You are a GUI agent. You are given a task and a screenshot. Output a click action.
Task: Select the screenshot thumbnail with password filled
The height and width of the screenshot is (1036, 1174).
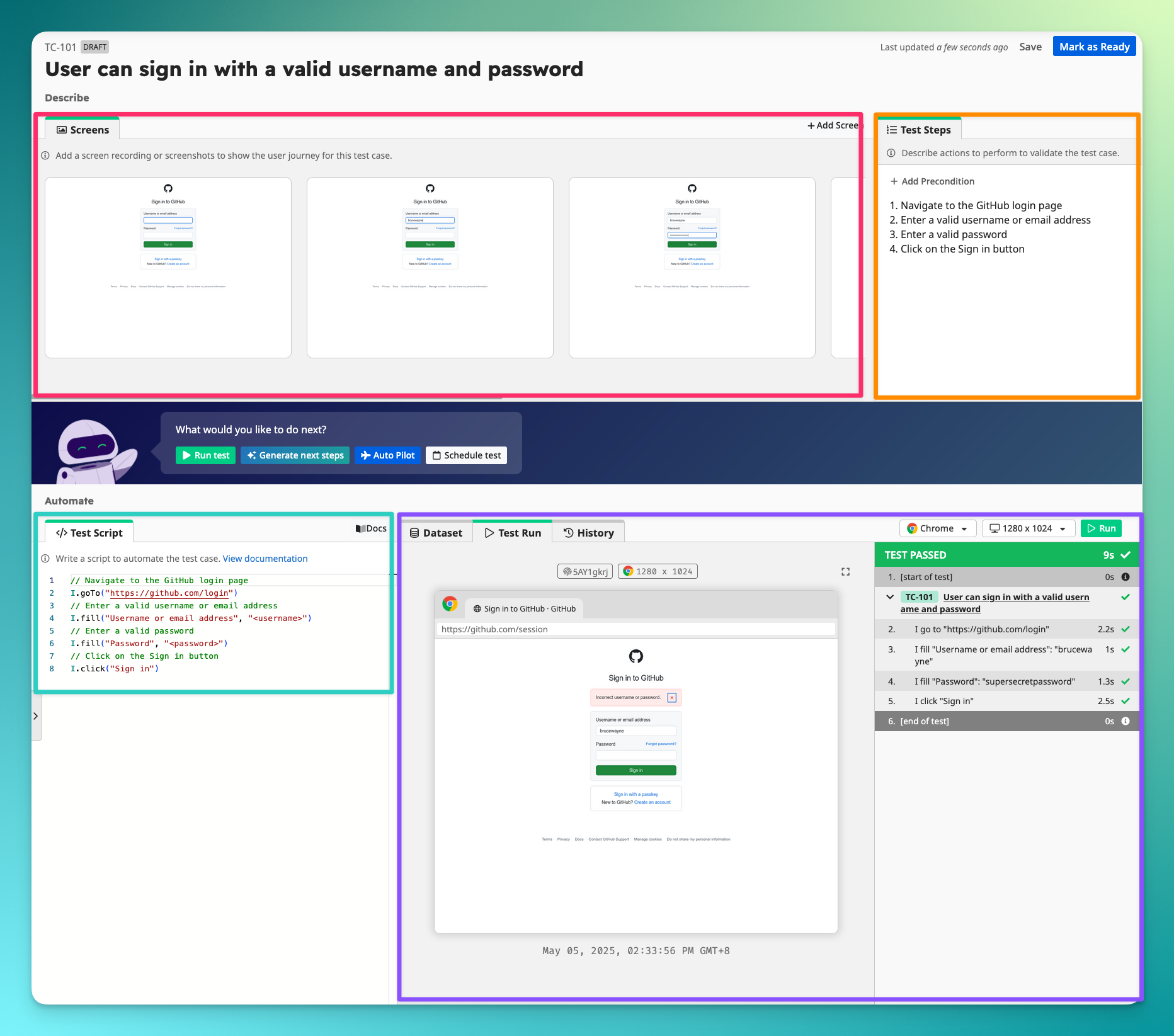[x=692, y=268]
